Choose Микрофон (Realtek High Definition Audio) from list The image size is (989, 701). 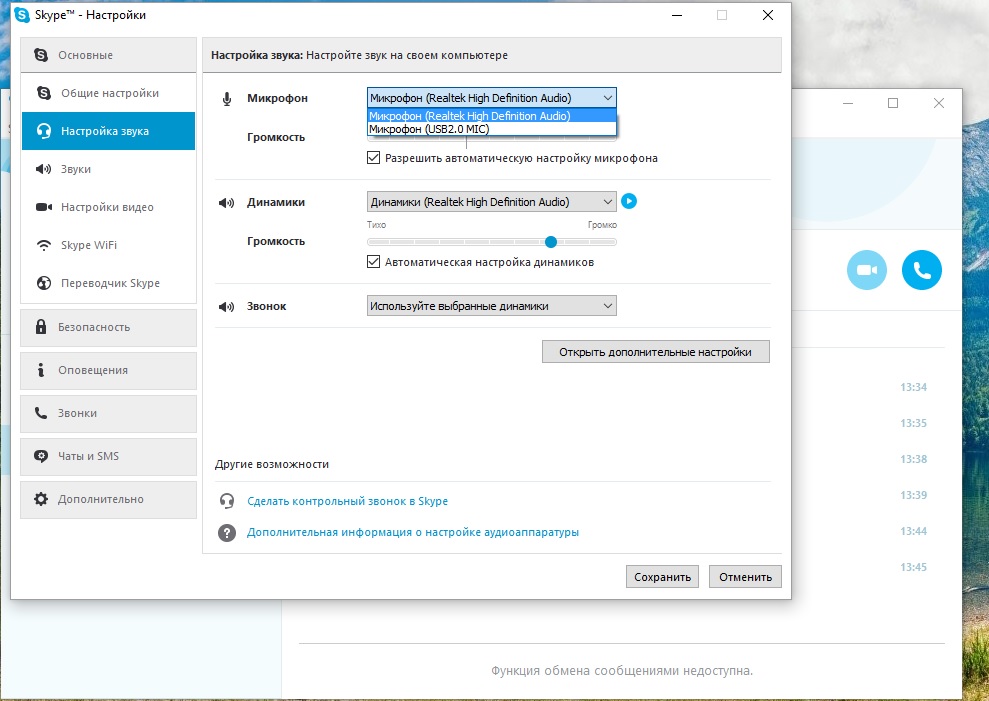coord(491,115)
